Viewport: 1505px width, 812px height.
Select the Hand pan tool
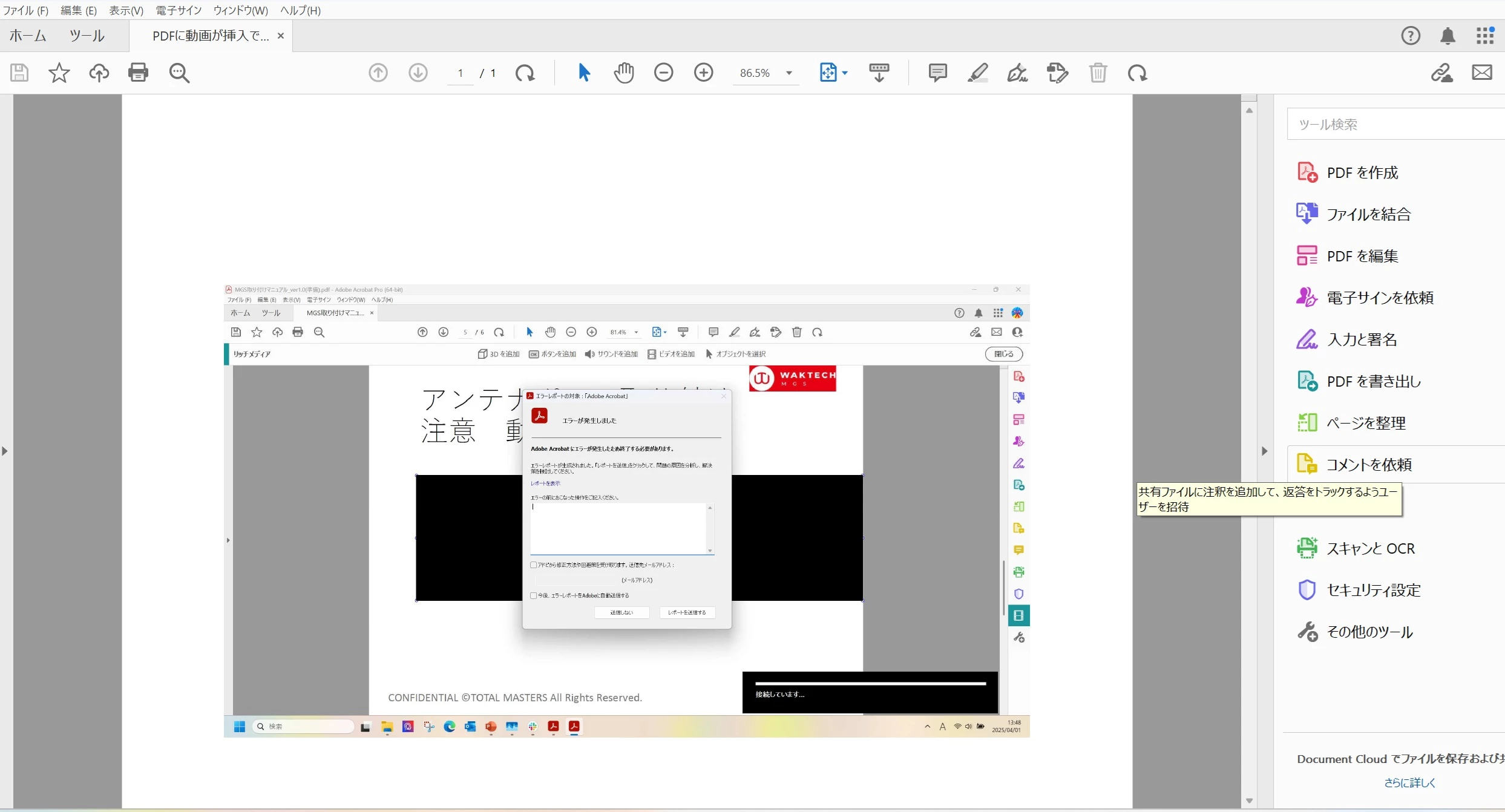click(x=624, y=73)
